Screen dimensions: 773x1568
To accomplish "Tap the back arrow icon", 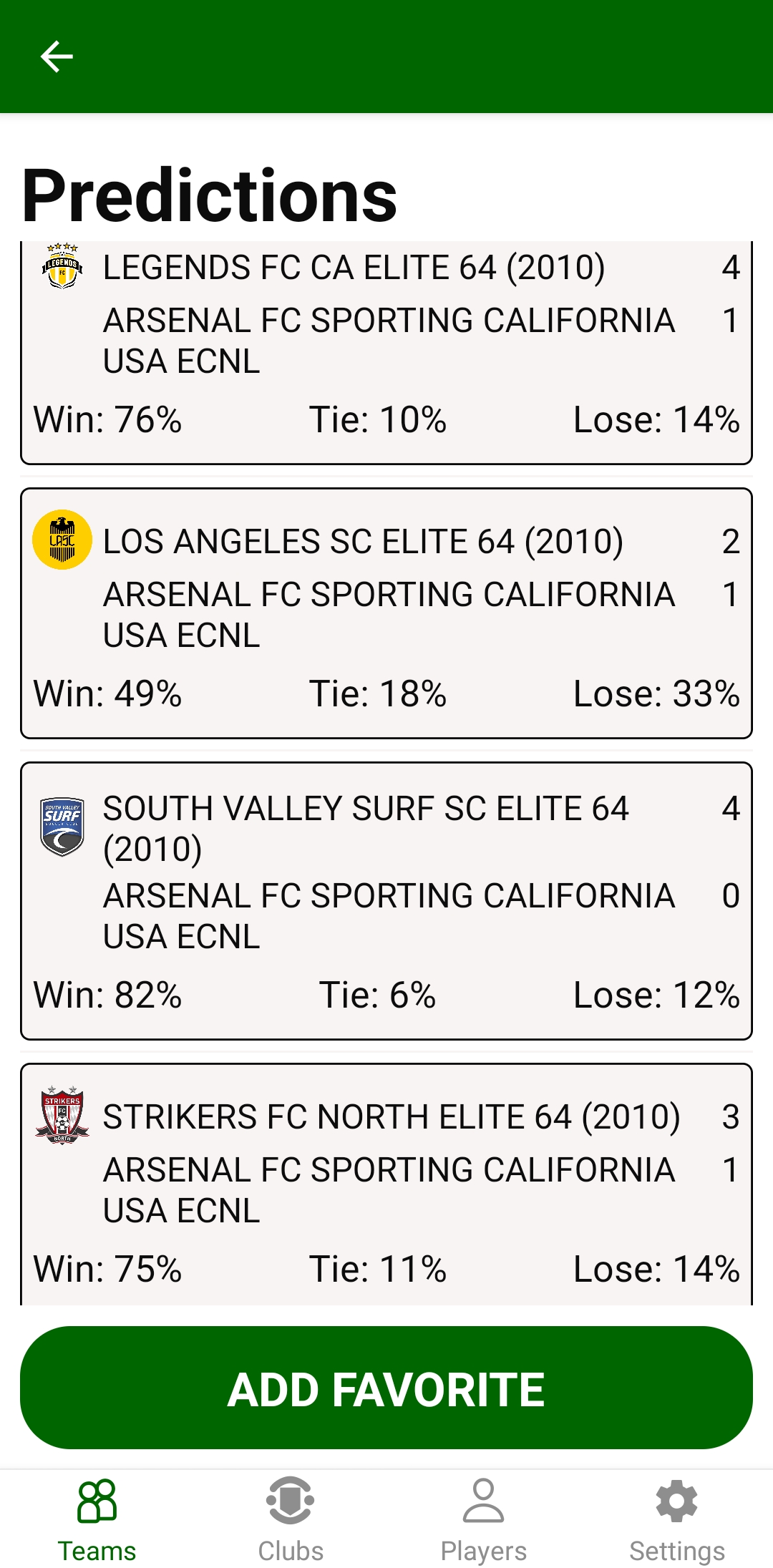I will tap(57, 57).
